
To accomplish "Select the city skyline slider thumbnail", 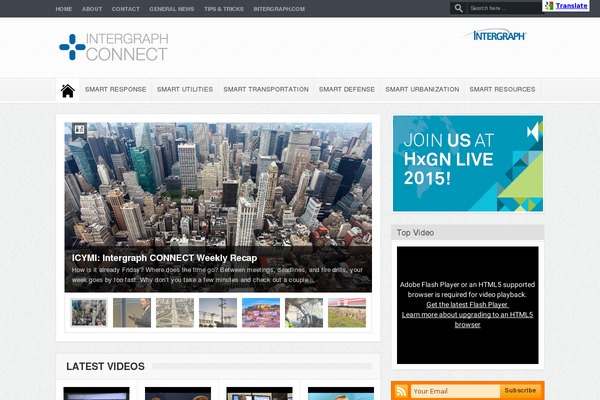I will (x=89, y=313).
